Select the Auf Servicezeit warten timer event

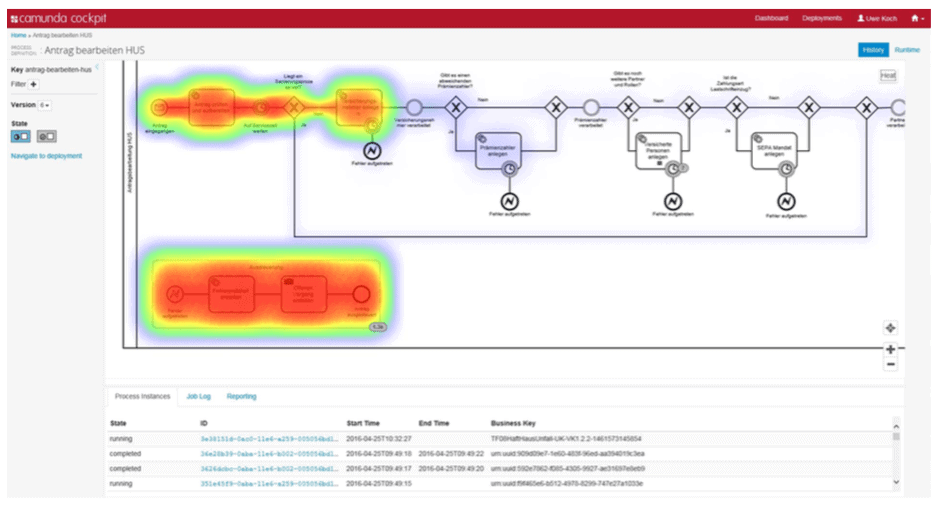tap(261, 108)
